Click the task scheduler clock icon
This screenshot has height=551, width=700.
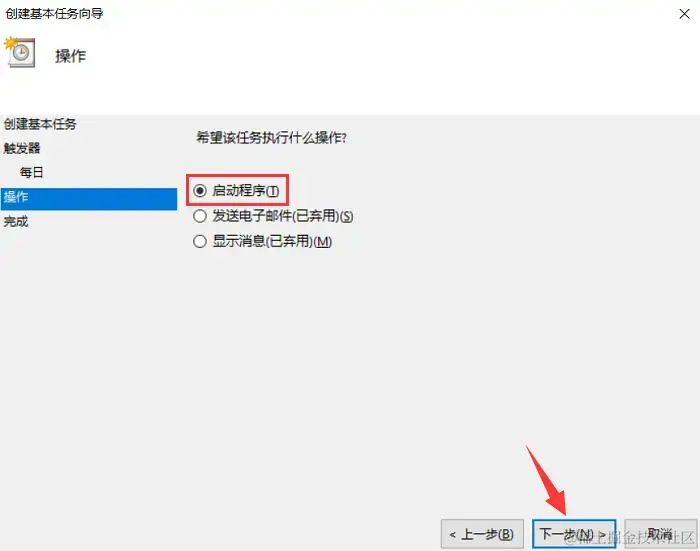[19, 53]
